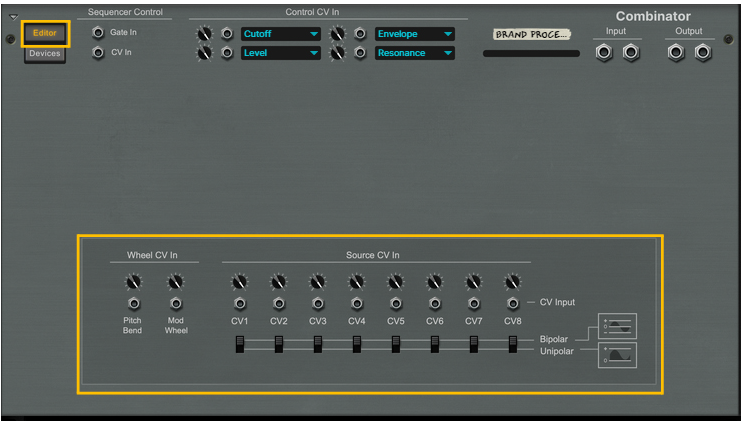This screenshot has height=424, width=745.
Task: Click the Wheel CV In heading
Action: click(x=152, y=255)
